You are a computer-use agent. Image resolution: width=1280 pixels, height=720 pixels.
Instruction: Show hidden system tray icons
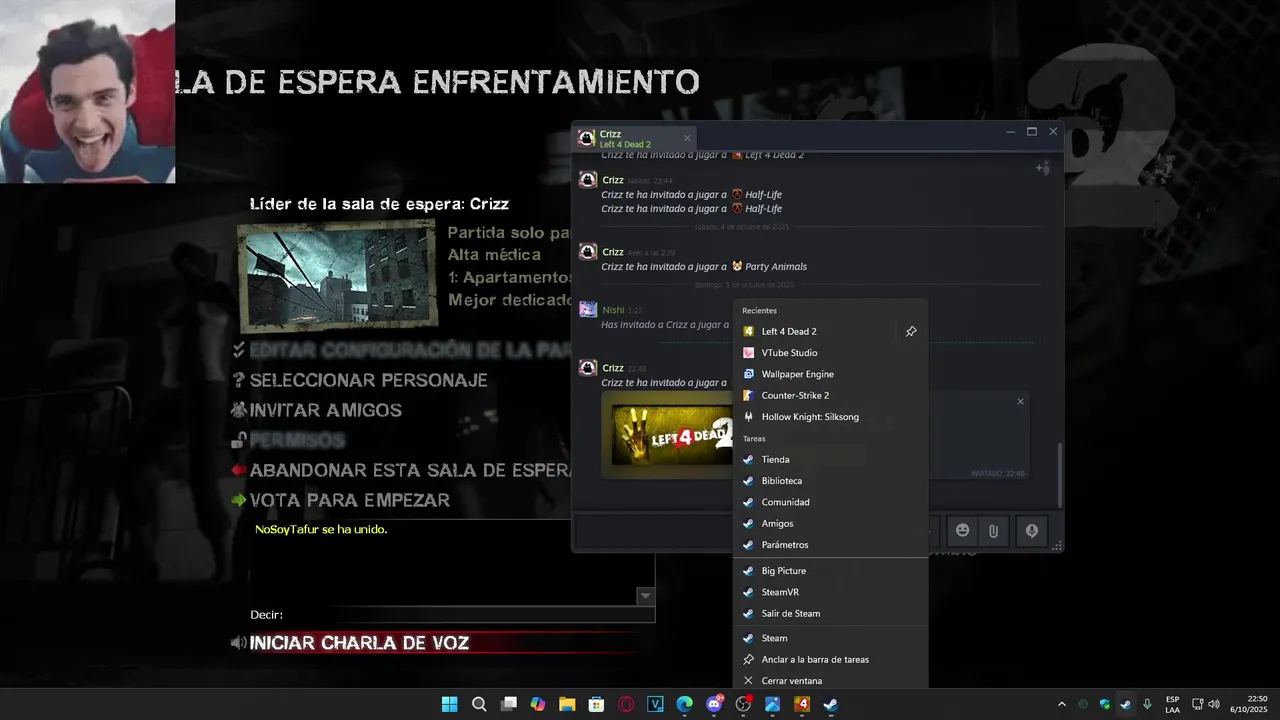click(x=1061, y=704)
